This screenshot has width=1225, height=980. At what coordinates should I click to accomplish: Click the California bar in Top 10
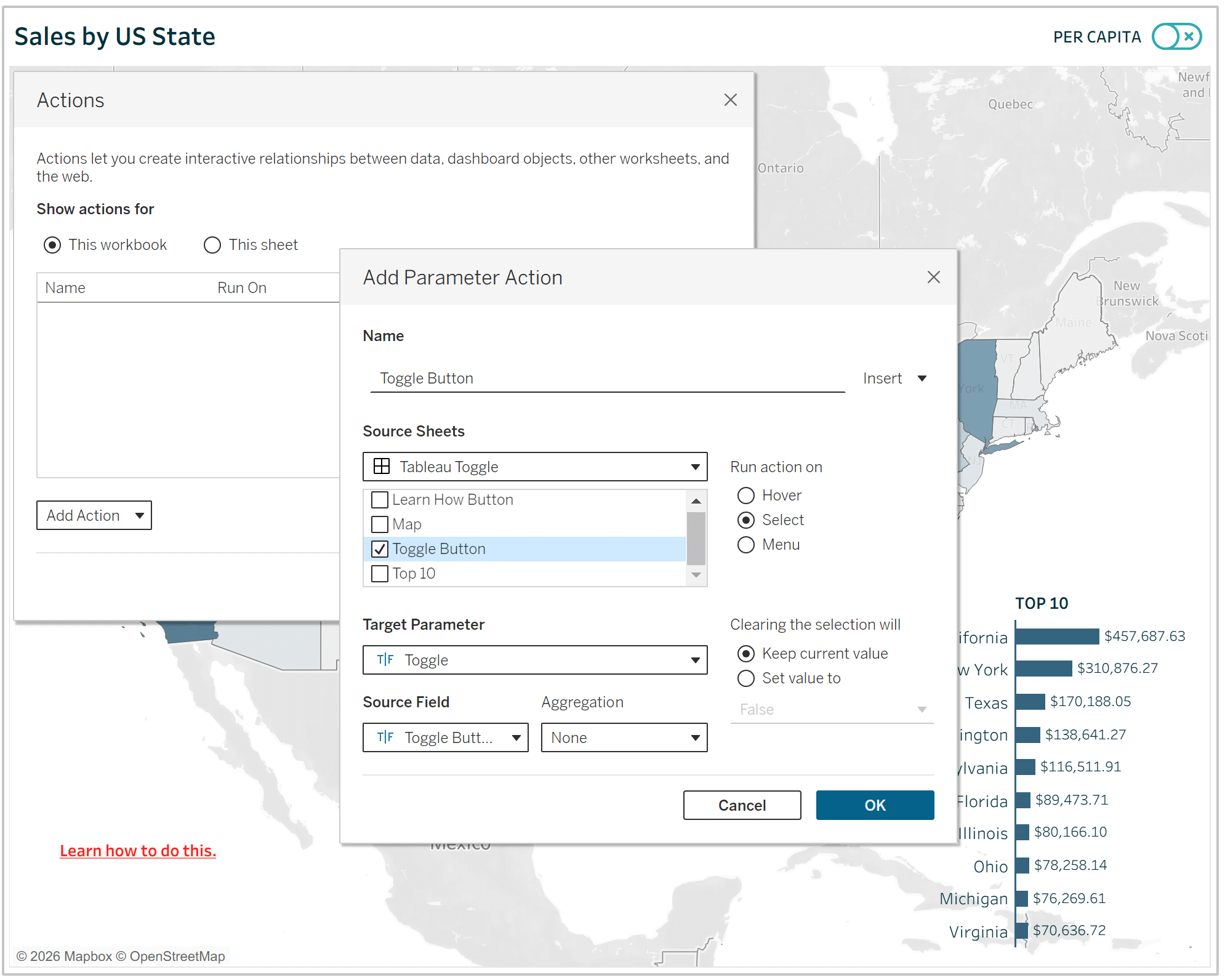(1058, 636)
